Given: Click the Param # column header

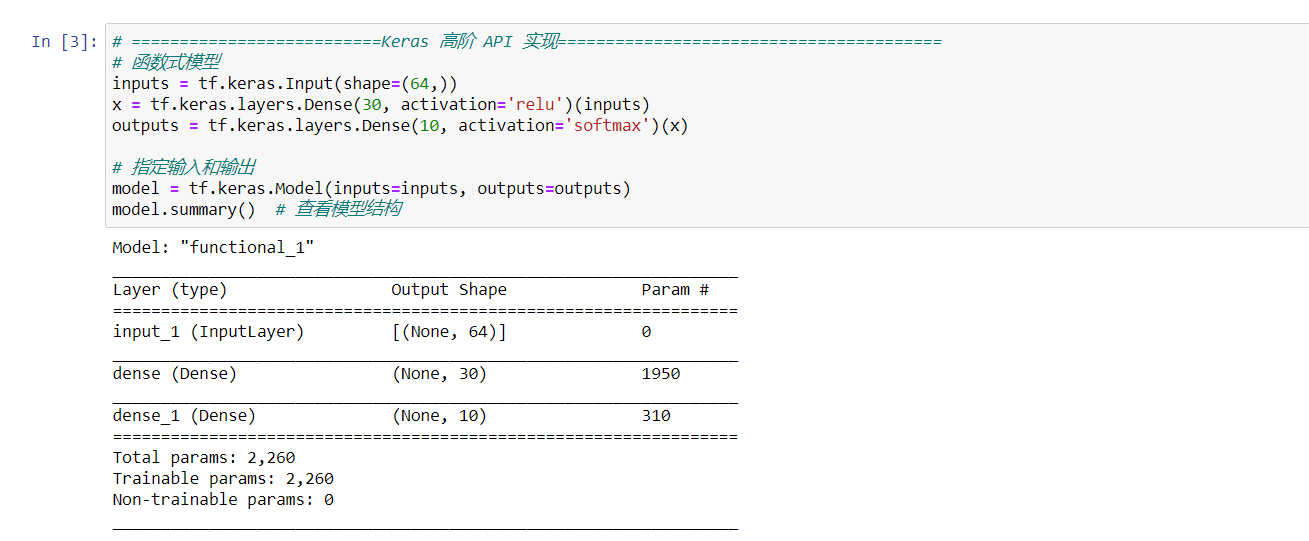Looking at the screenshot, I should (x=675, y=290).
